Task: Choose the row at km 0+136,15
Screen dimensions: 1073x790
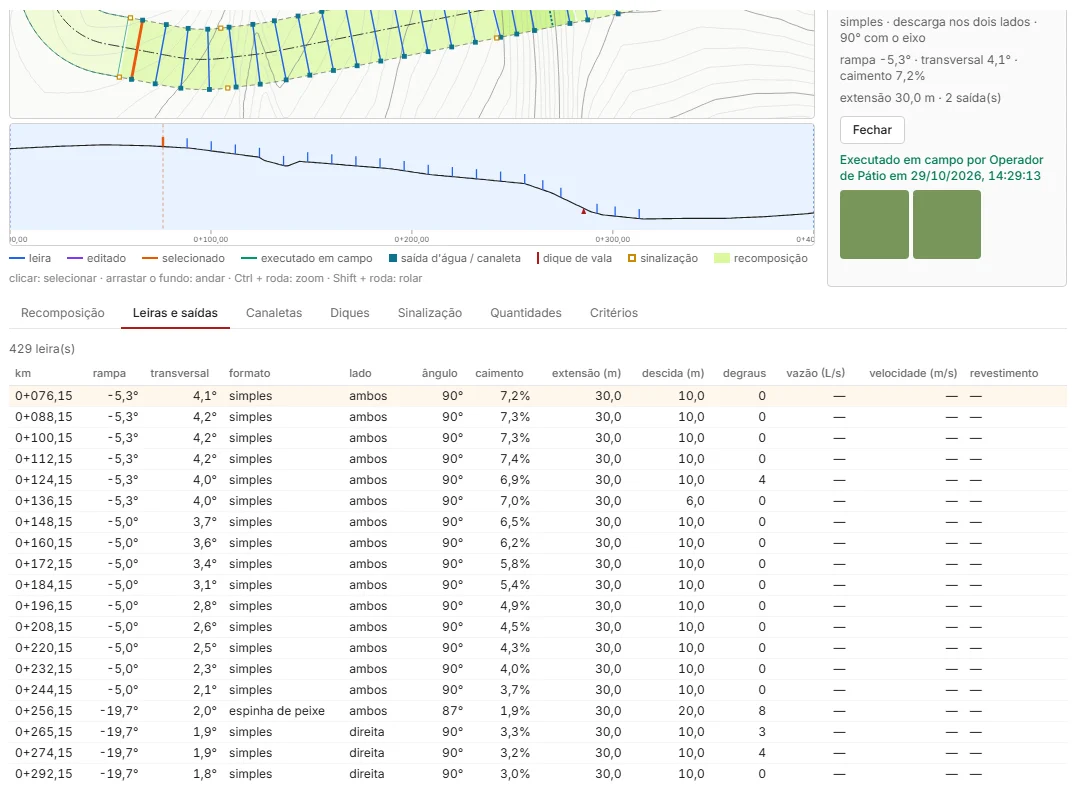Action: (538, 501)
